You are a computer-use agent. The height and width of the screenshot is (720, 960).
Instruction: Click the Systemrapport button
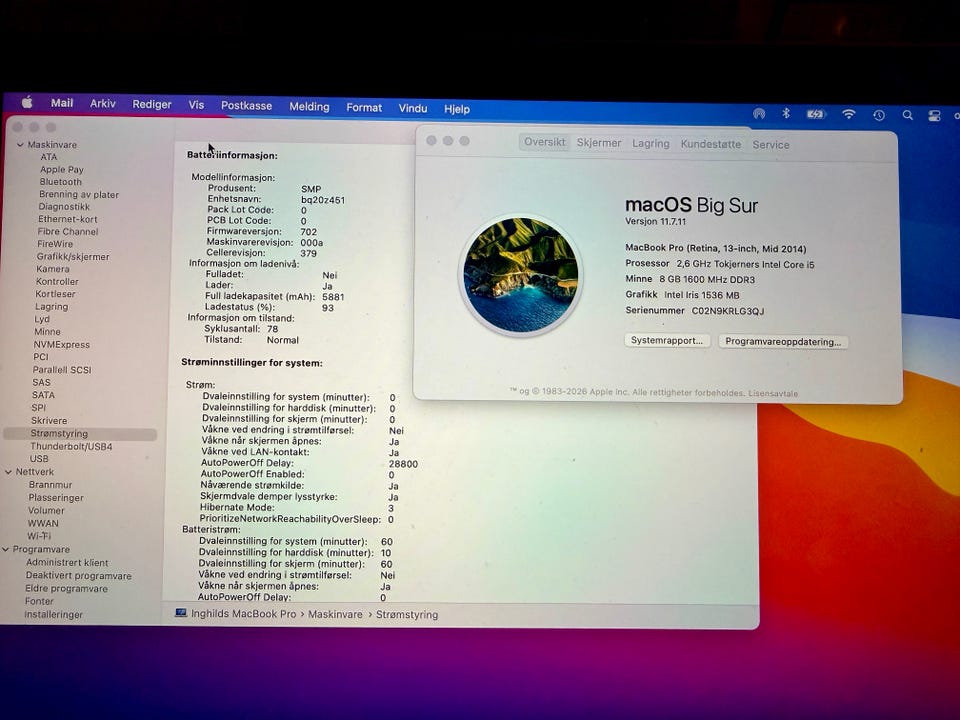coord(667,340)
